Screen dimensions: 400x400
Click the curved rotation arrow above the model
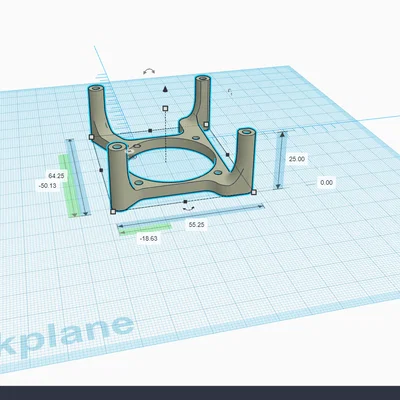[x=149, y=71]
